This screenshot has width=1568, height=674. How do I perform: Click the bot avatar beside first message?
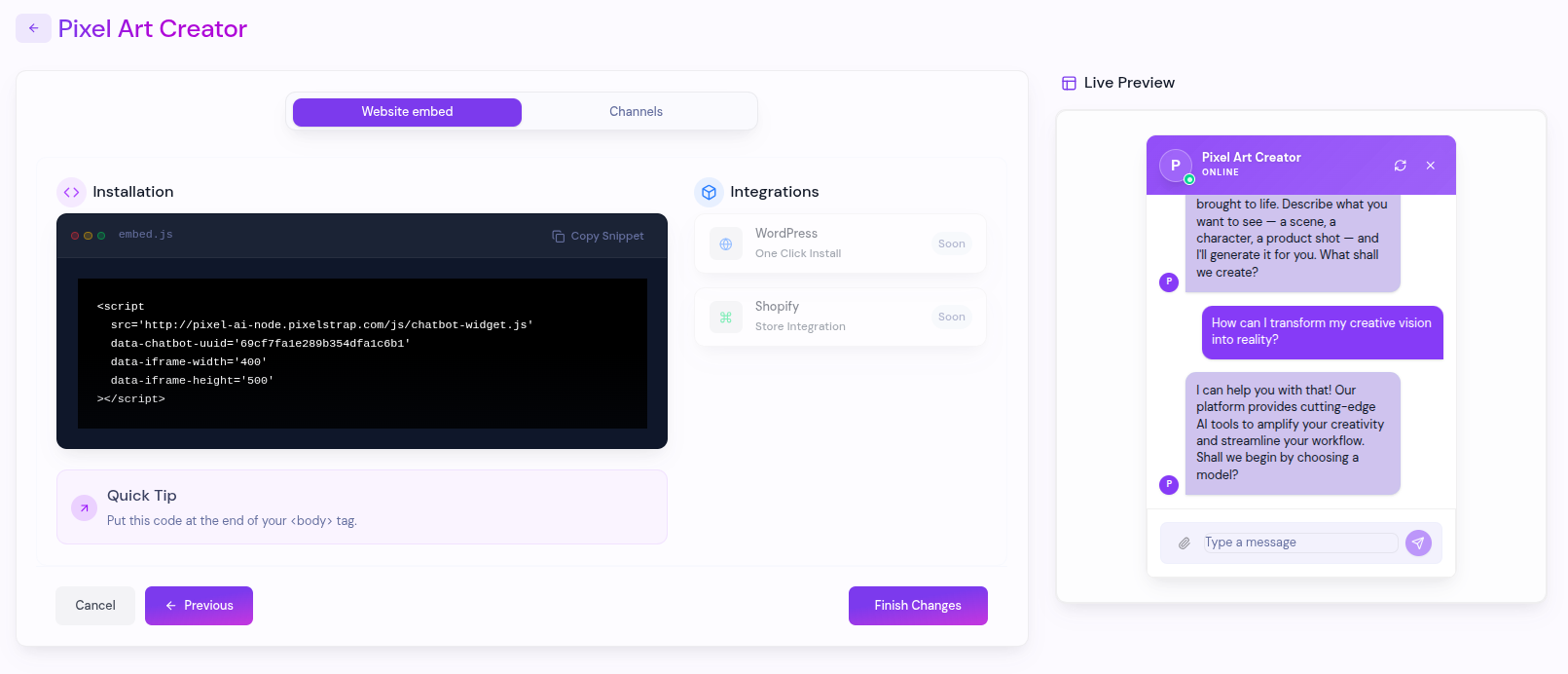pos(1169,282)
